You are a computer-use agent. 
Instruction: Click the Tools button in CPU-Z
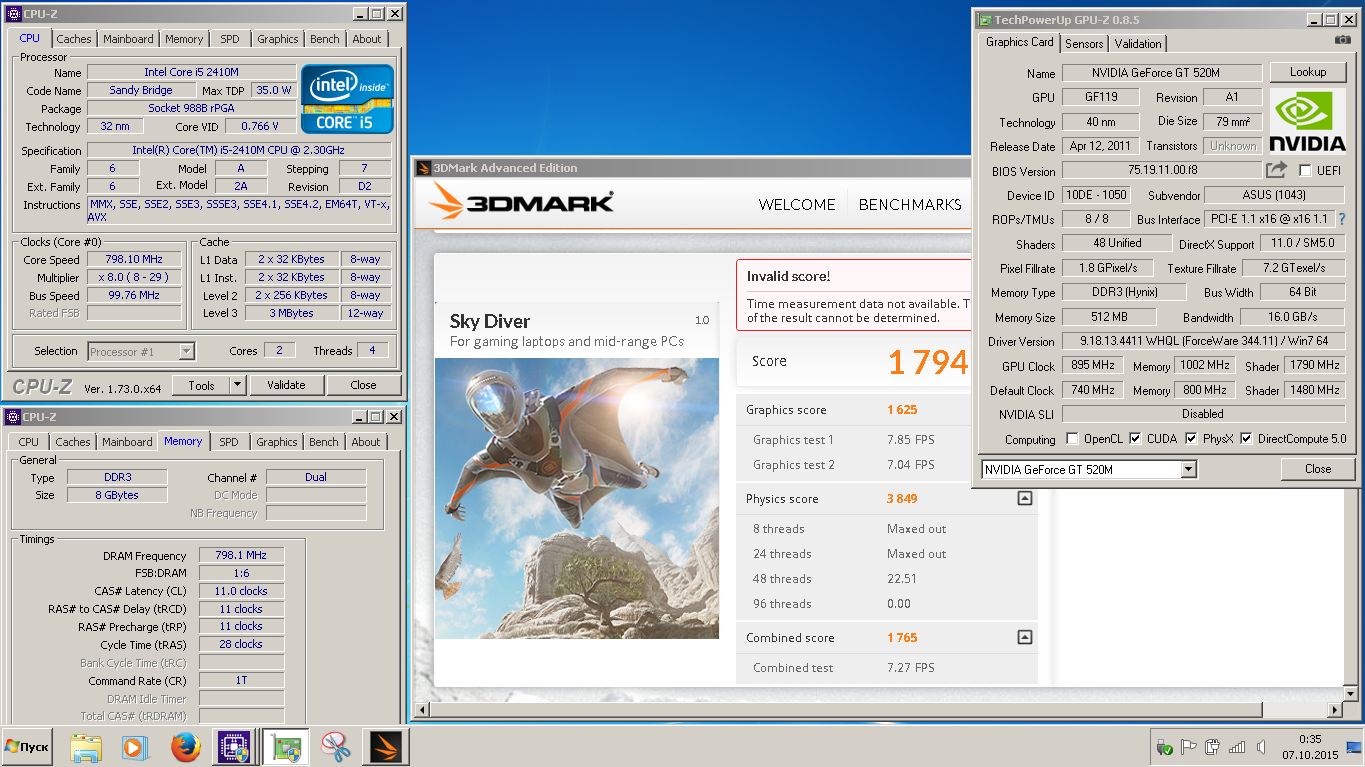tap(201, 385)
